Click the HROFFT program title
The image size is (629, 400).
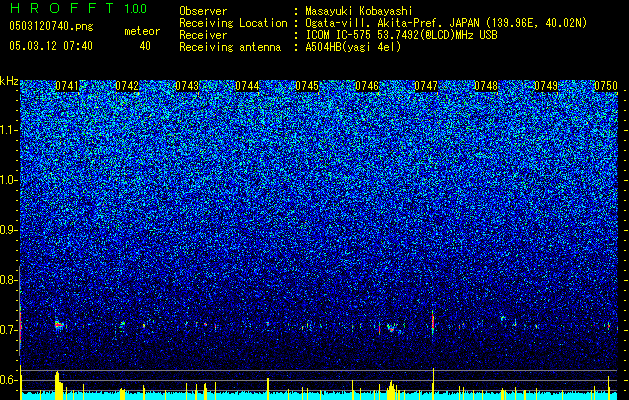click(63, 8)
